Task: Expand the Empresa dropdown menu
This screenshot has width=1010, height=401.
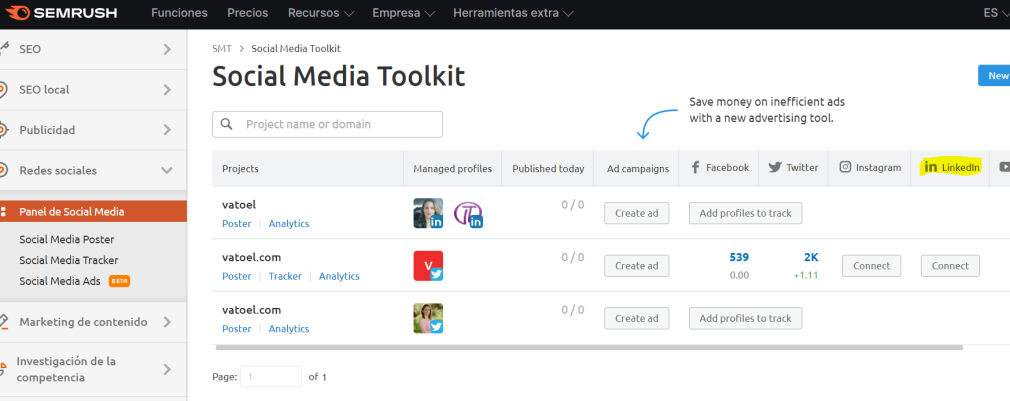Action: [x=403, y=13]
